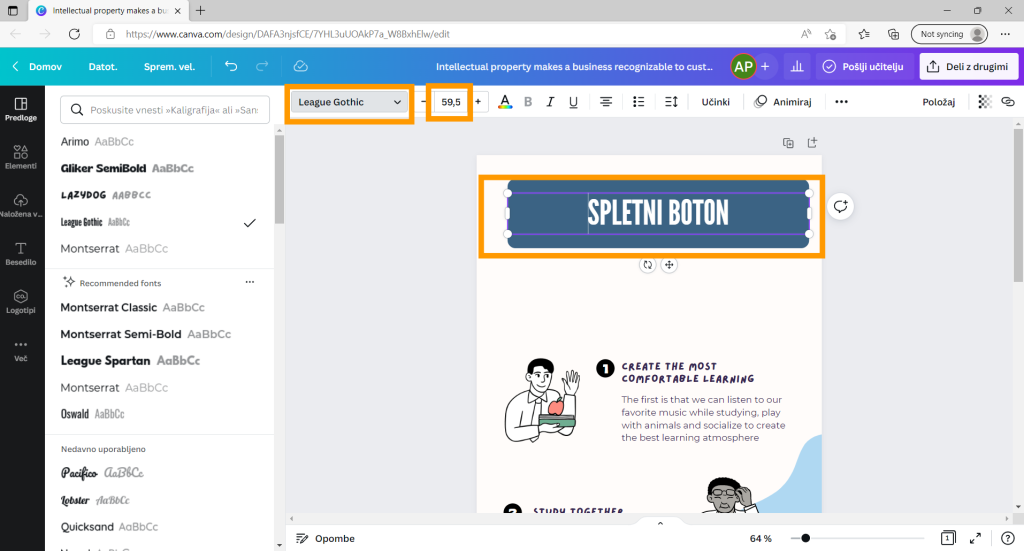This screenshot has width=1024, height=551.
Task: Increase font size with plus button
Action: coord(478,102)
